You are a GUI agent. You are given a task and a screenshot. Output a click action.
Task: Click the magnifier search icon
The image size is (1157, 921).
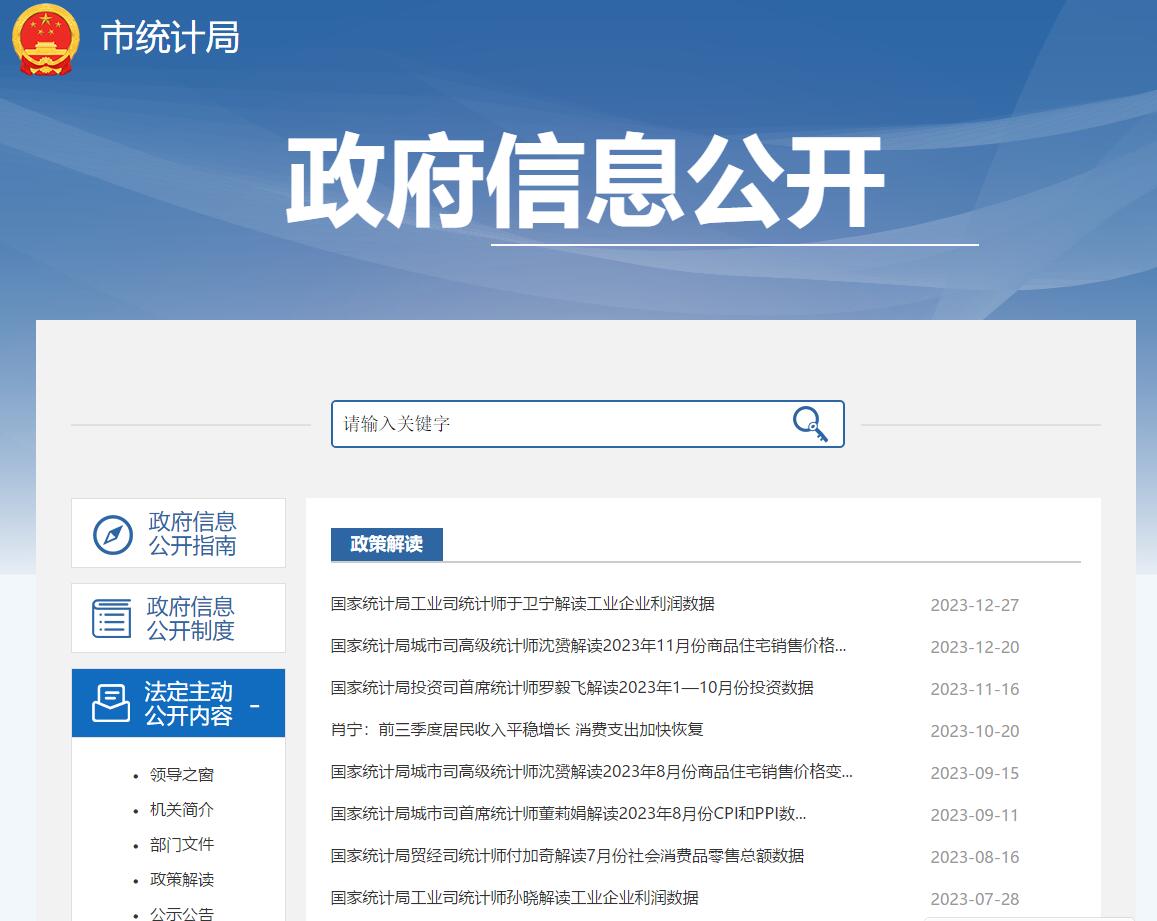click(x=810, y=424)
